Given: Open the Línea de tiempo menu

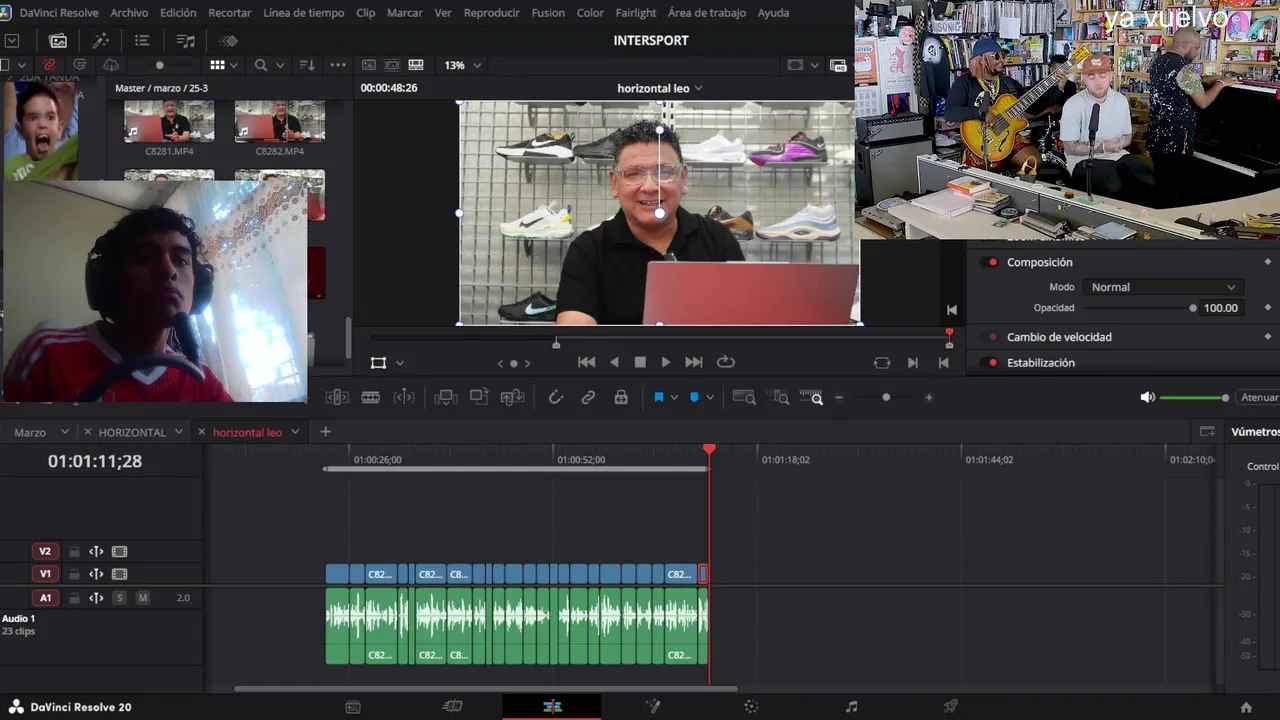Looking at the screenshot, I should pyautogui.click(x=304, y=13).
